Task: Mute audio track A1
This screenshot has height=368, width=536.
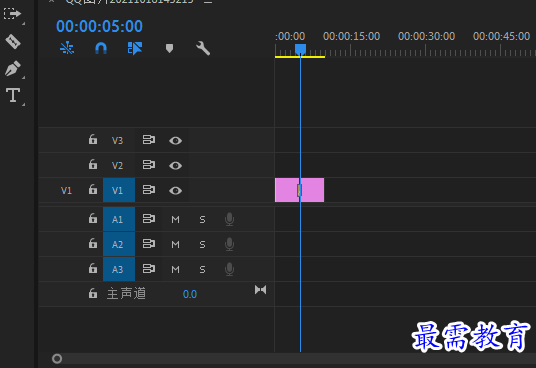Action: coord(175,219)
